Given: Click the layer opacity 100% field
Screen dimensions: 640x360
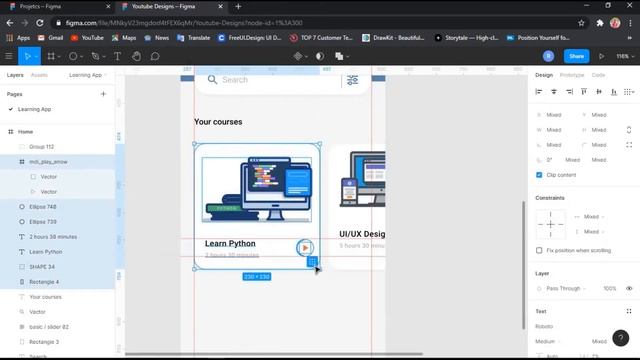Looking at the screenshot, I should coord(609,288).
